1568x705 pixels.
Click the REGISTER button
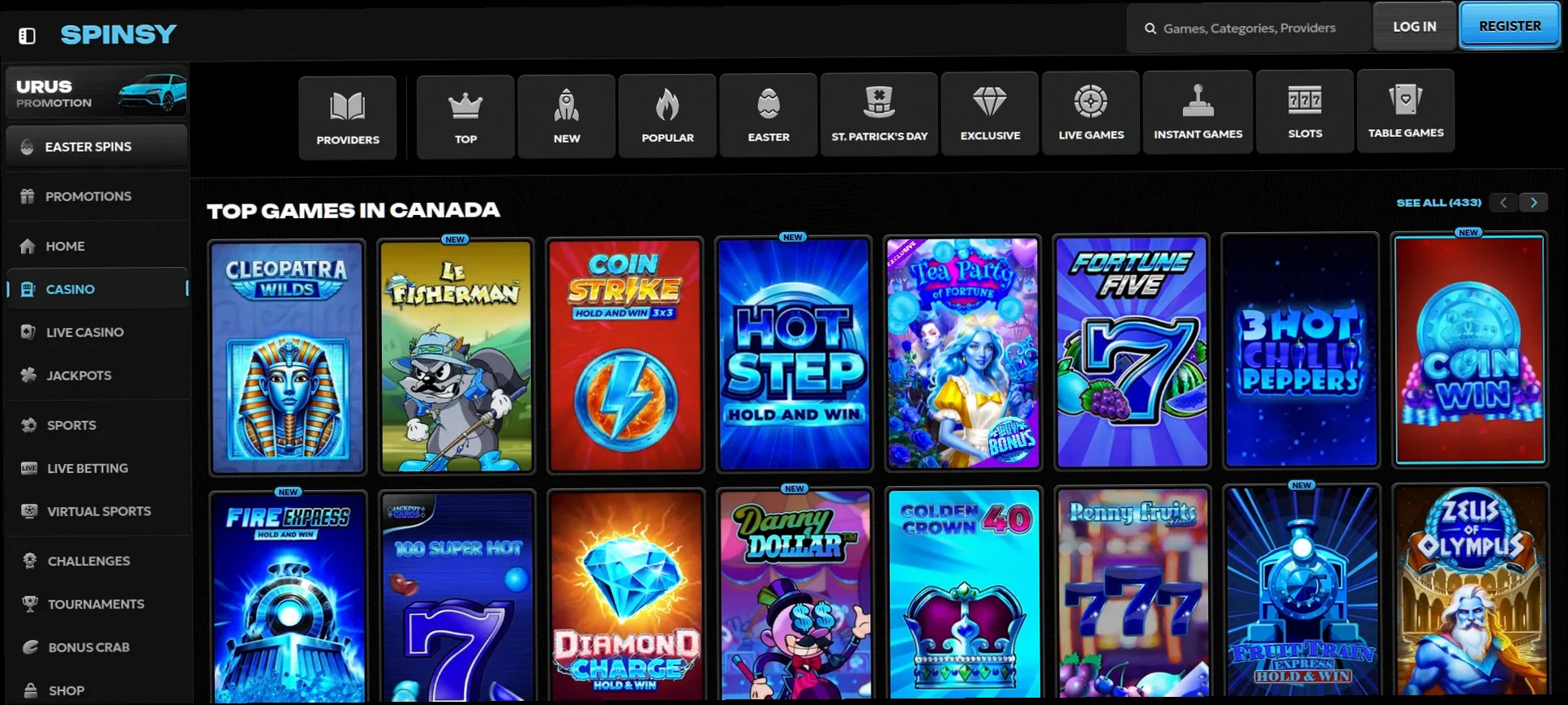point(1510,26)
